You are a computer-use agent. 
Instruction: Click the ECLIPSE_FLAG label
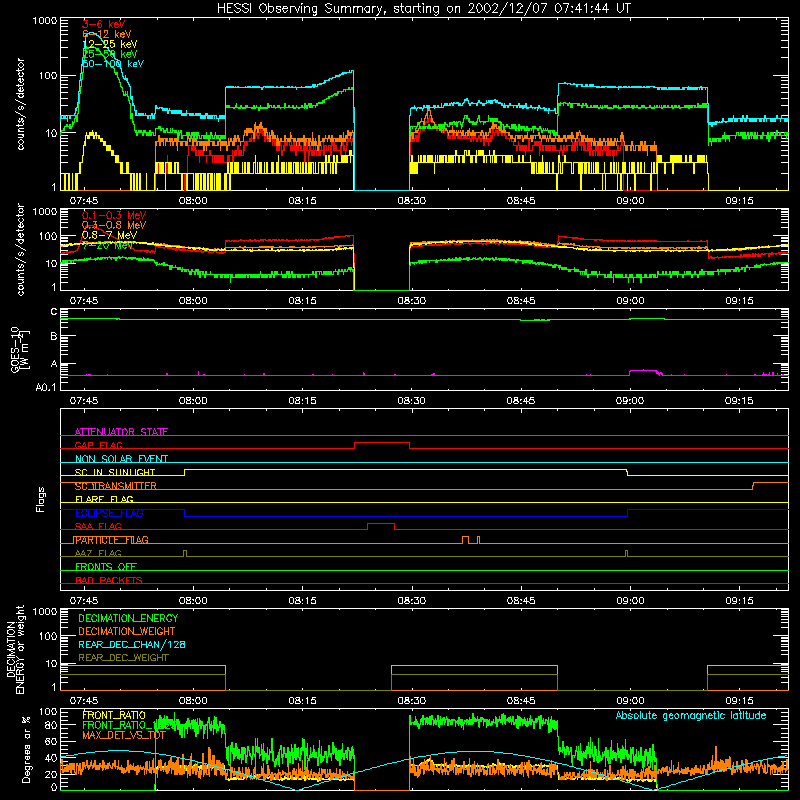tap(109, 513)
